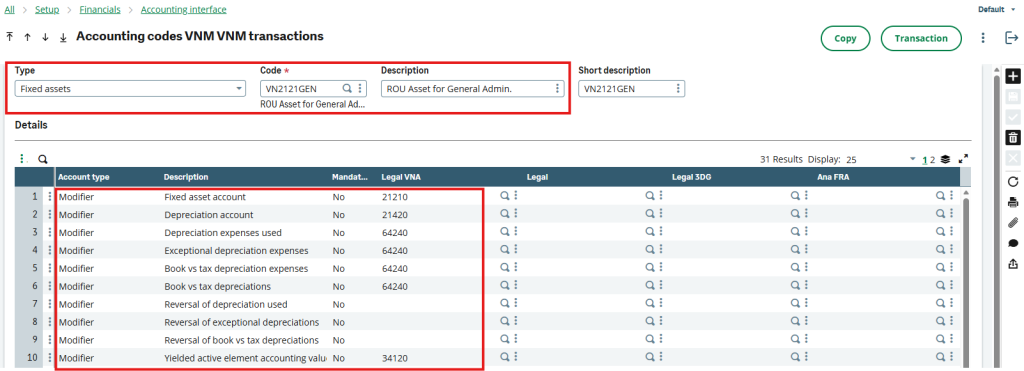
Task: Click the Financials breadcrumb link
Action: click(x=100, y=9)
